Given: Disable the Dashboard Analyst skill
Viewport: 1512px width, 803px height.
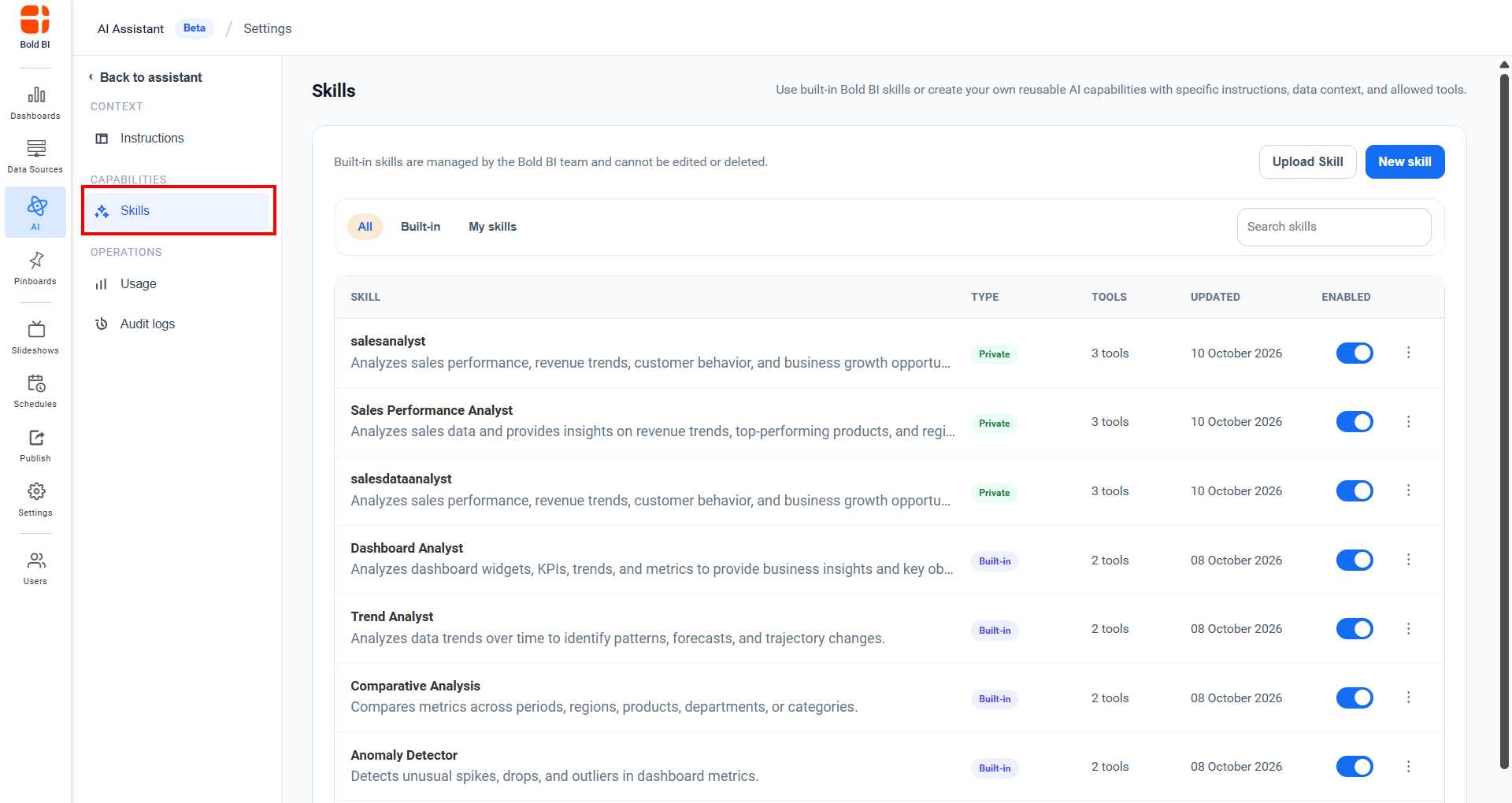Looking at the screenshot, I should [1354, 561].
